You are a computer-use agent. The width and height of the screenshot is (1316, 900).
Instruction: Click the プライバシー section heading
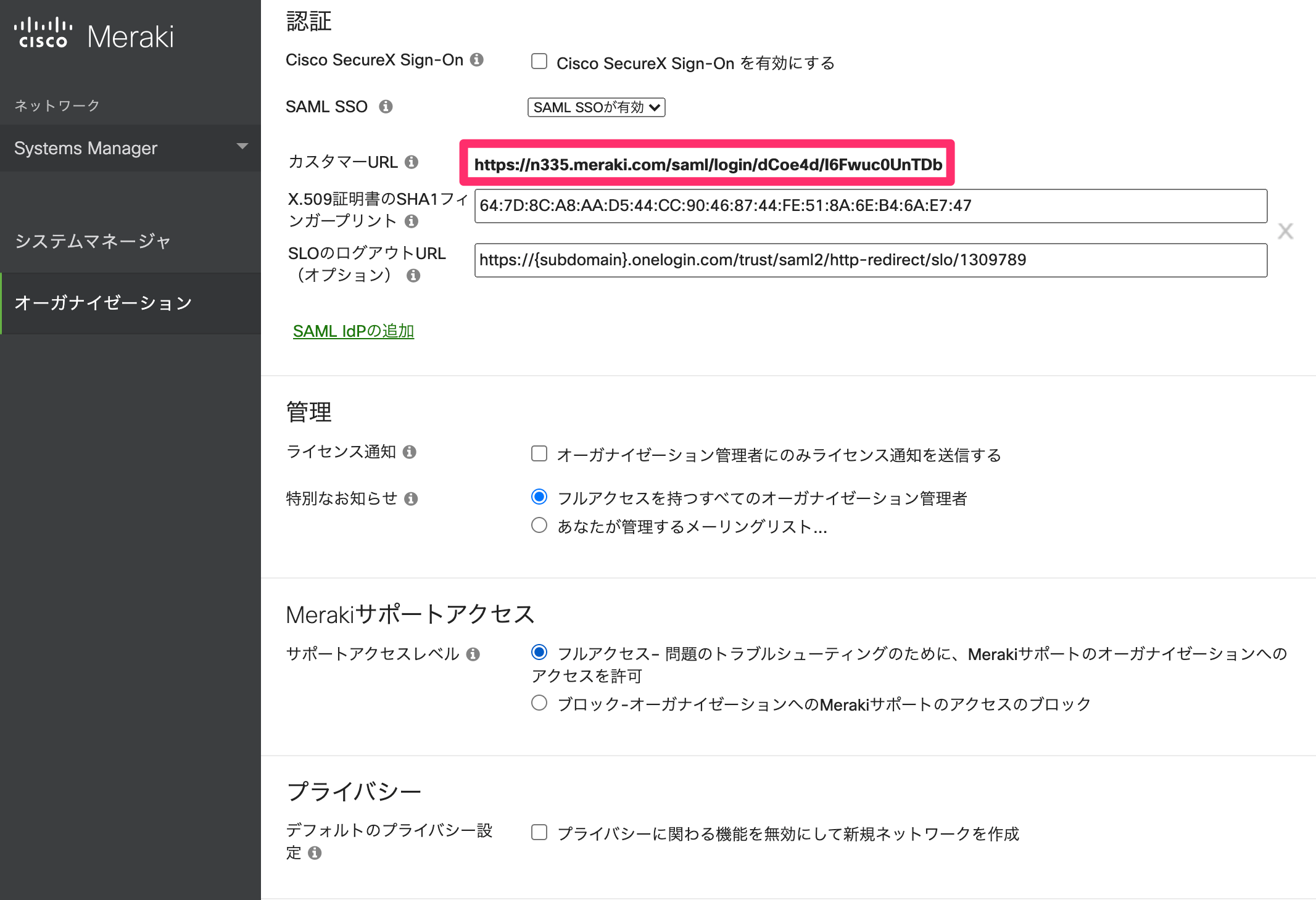354,791
